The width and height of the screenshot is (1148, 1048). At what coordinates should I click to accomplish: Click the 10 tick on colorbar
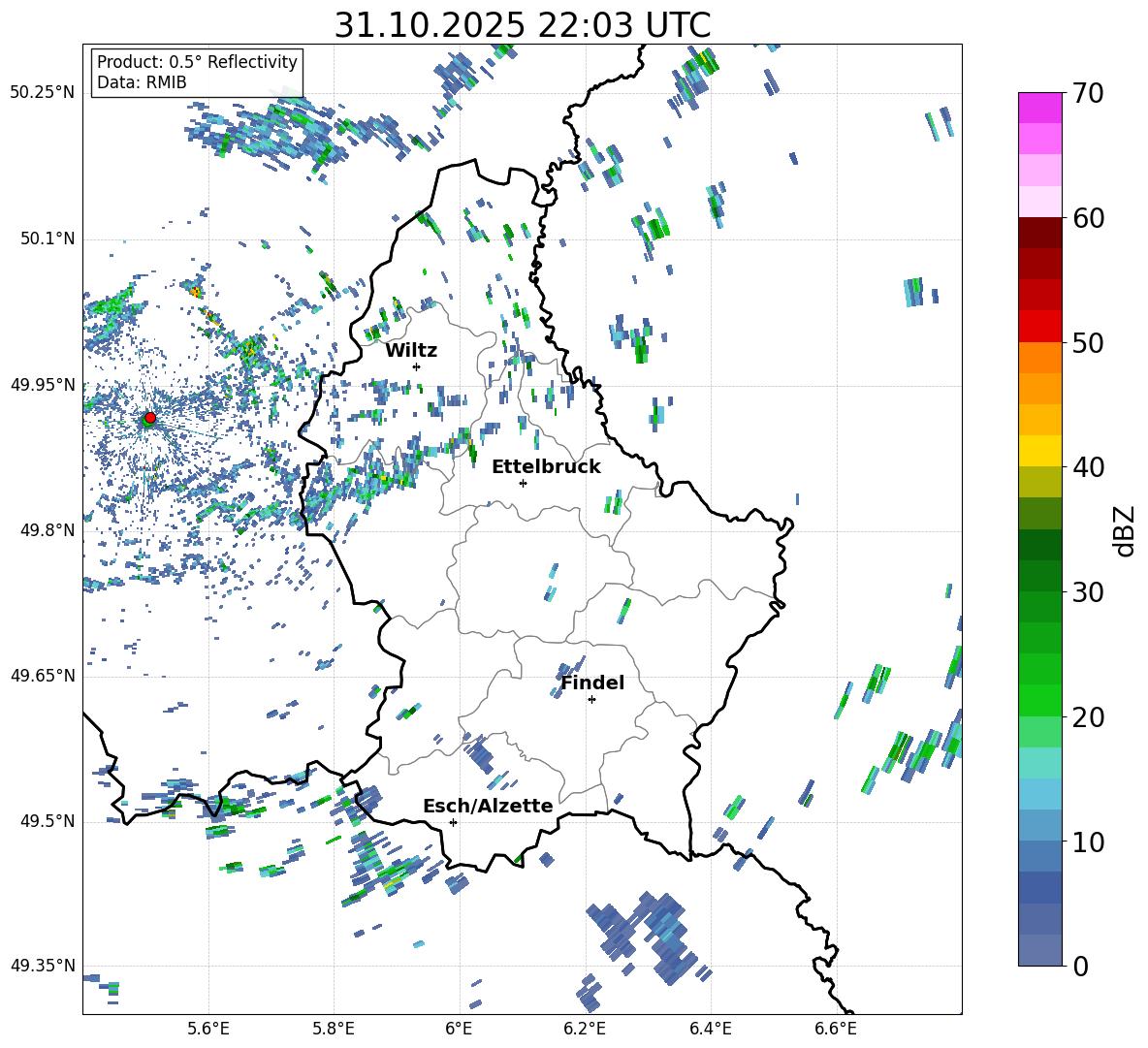[x=1088, y=842]
